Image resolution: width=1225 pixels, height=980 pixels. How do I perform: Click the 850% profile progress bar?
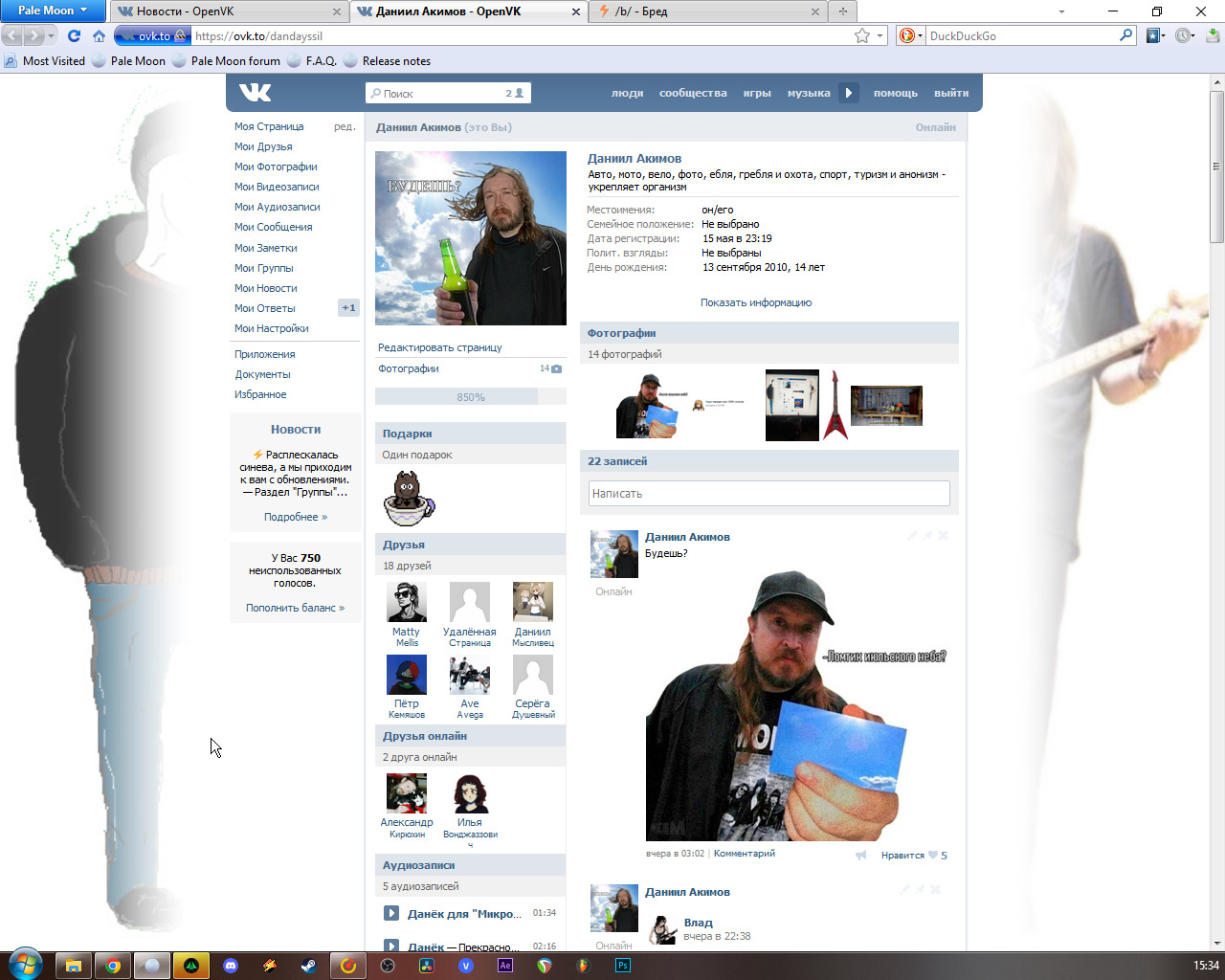pos(471,397)
